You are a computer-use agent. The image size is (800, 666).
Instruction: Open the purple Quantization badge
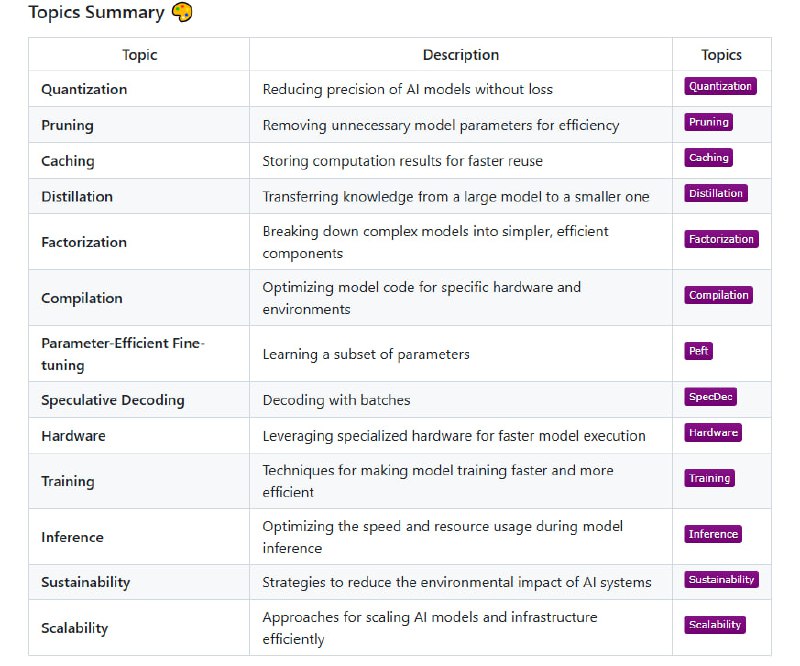click(x=720, y=87)
